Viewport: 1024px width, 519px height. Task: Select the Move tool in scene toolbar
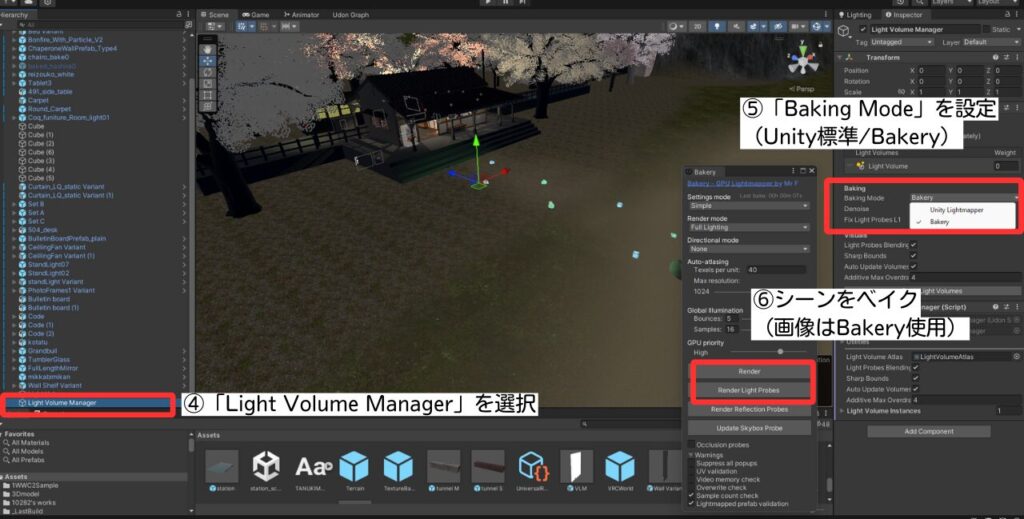(207, 61)
